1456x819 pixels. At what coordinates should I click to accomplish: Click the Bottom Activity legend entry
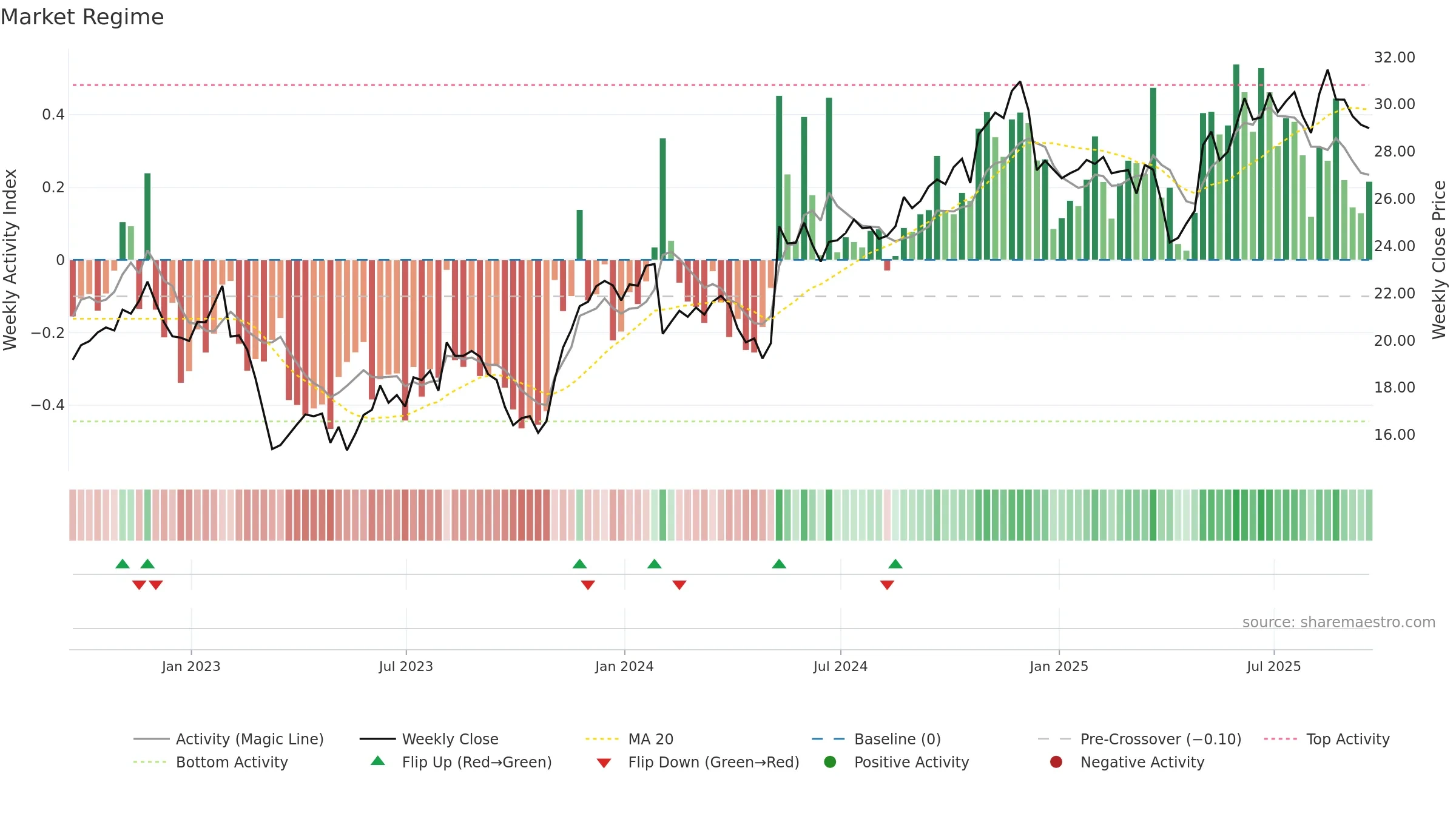tap(211, 762)
